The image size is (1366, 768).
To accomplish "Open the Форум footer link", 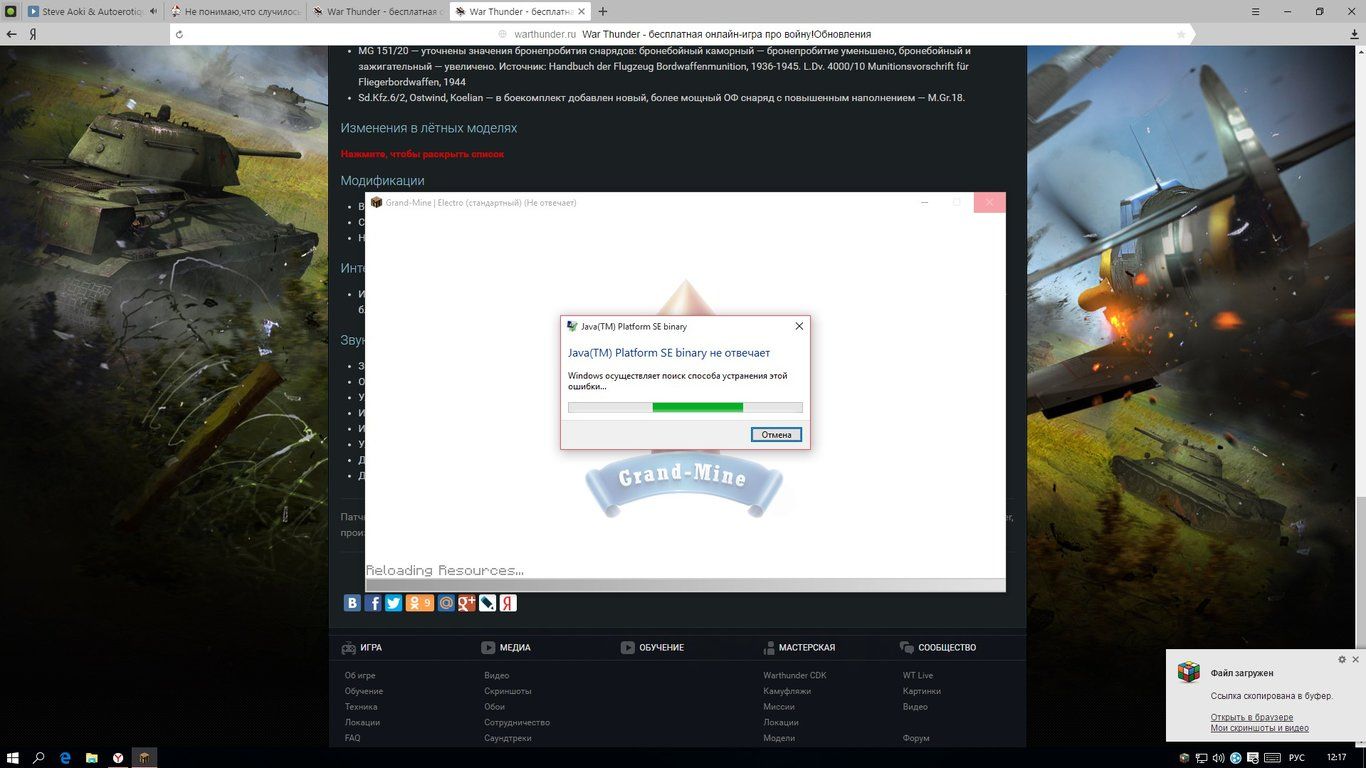I will 916,738.
